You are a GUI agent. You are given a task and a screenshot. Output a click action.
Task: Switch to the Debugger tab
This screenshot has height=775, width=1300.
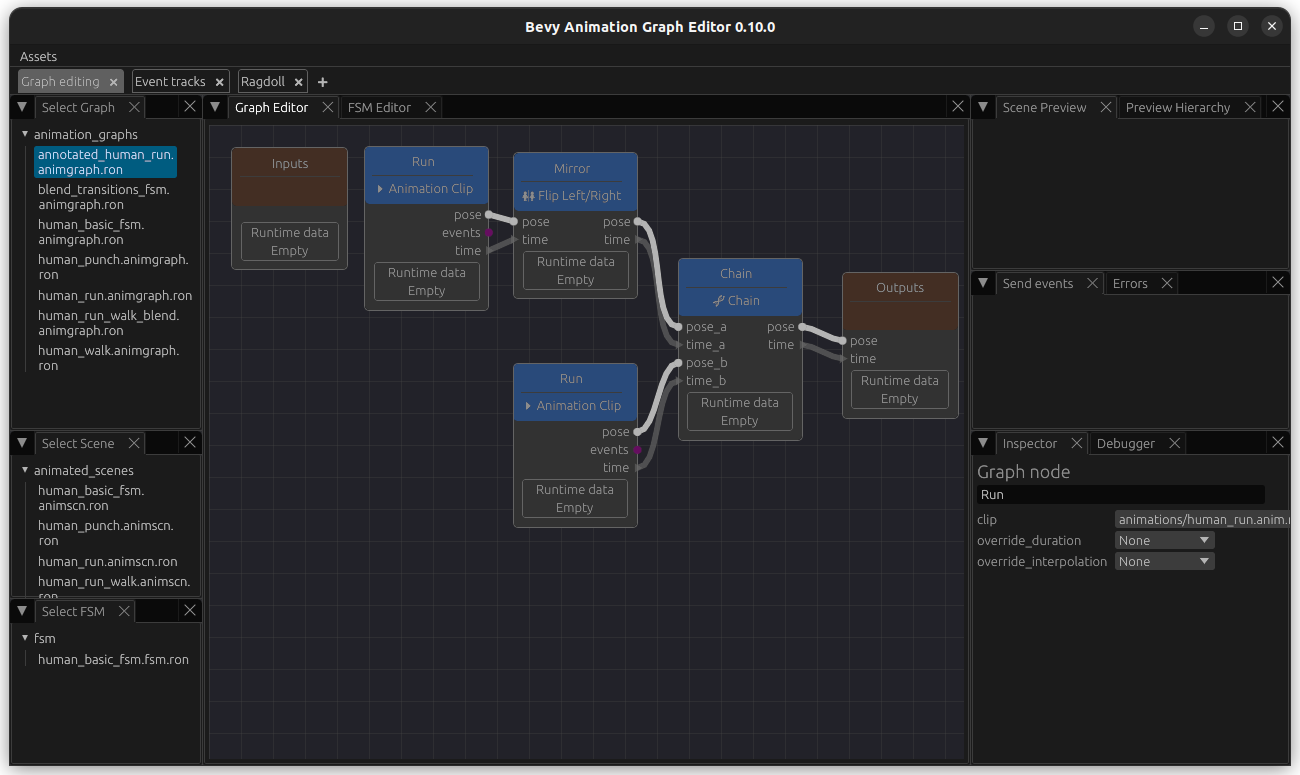coord(1125,443)
